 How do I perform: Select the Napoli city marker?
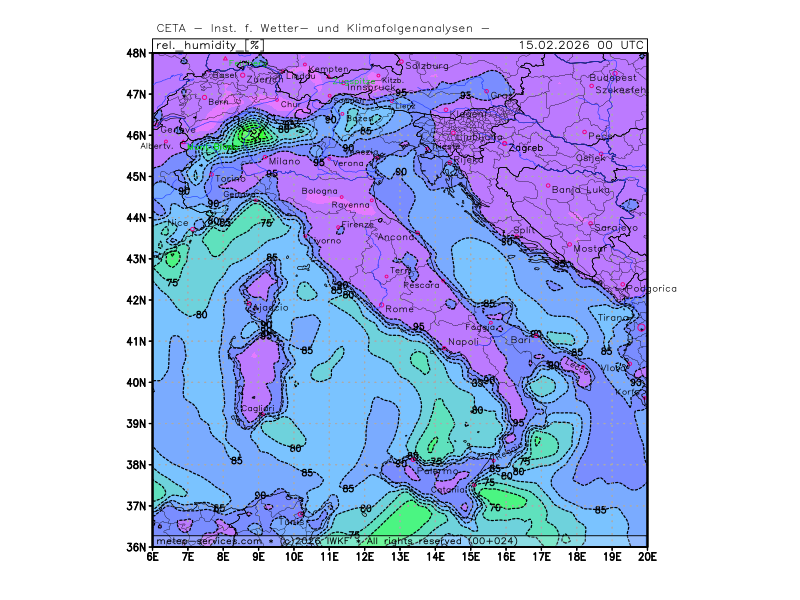tap(444, 349)
